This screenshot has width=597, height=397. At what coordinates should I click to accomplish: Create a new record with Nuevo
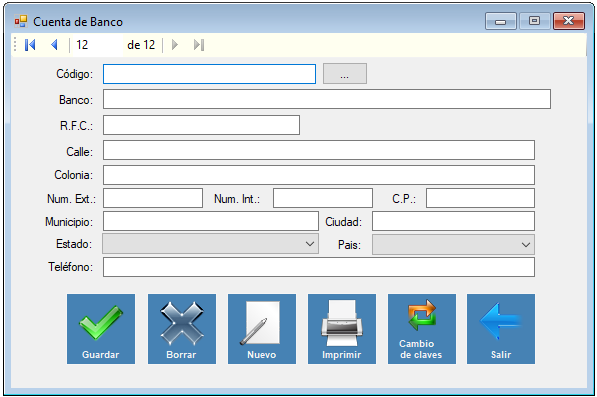click(262, 329)
